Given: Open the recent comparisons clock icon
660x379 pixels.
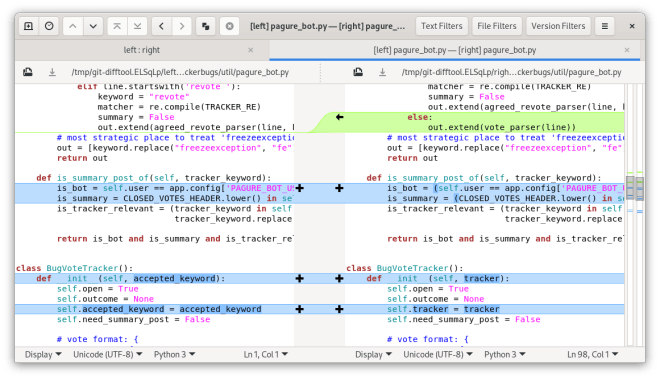Looking at the screenshot, I should pos(49,26).
